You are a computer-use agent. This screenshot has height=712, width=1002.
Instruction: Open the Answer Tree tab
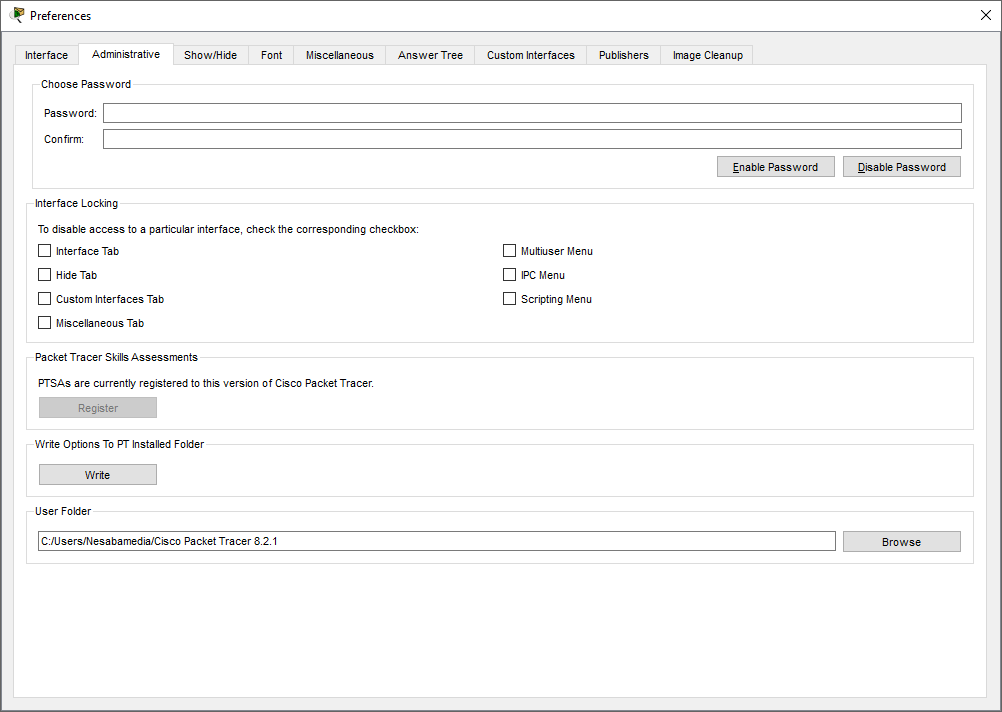click(430, 55)
